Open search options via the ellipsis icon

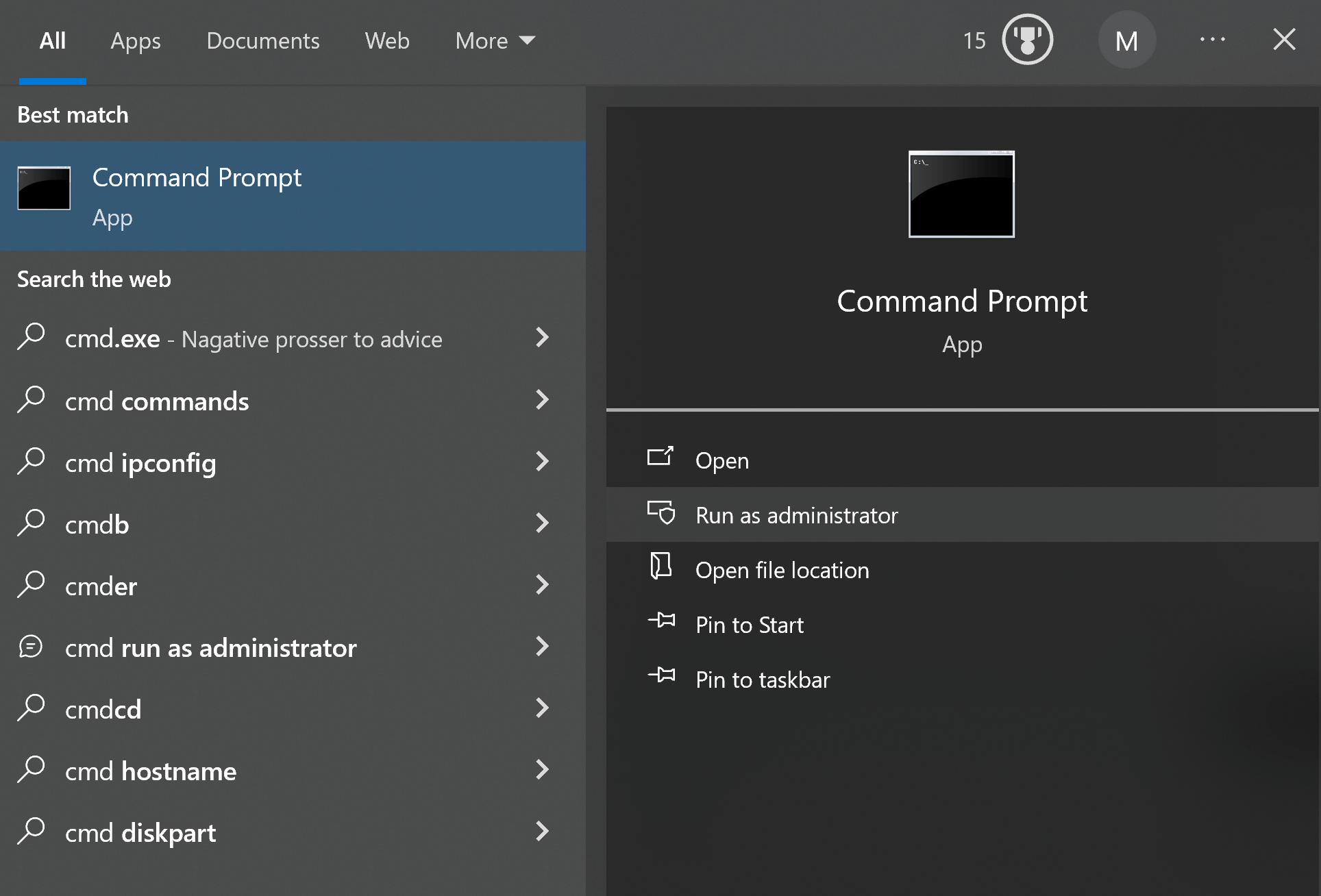click(1213, 40)
